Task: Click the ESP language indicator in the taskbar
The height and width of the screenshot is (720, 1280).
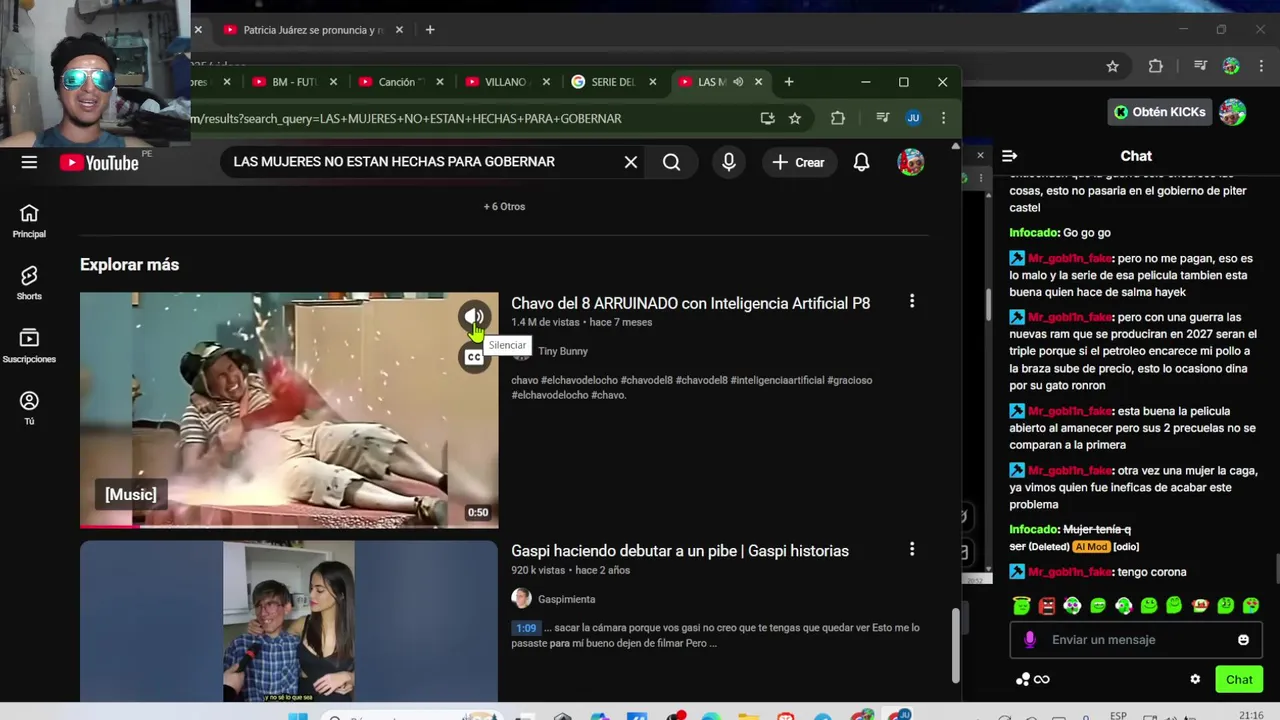Action: [x=1118, y=715]
